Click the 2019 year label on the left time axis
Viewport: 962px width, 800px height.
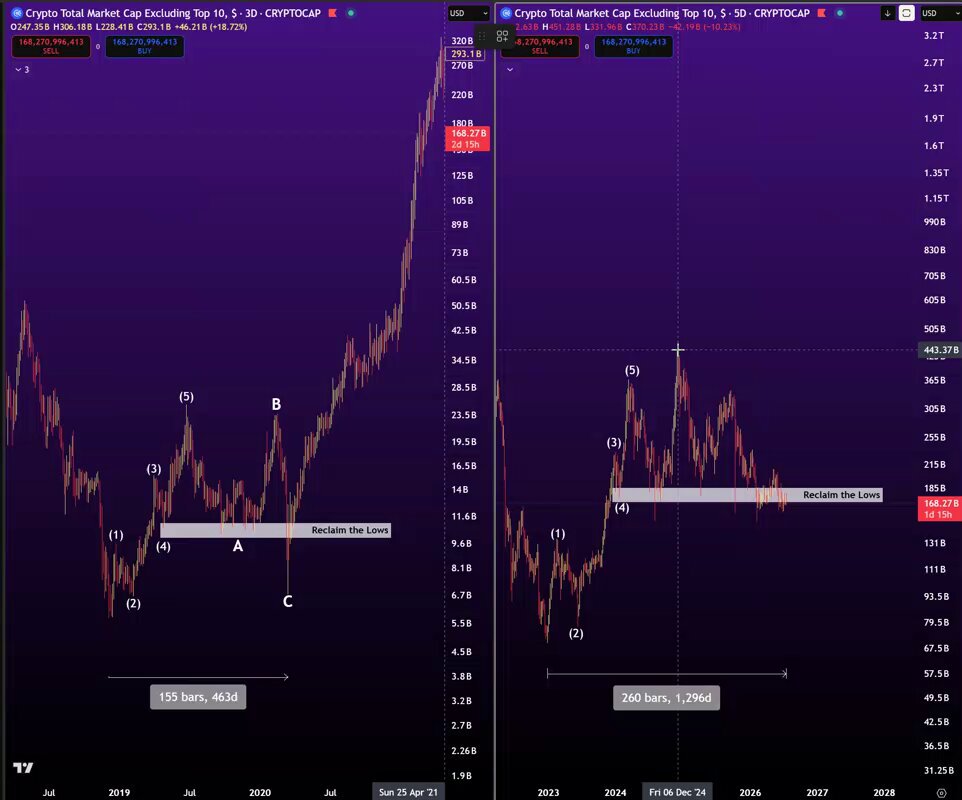pyautogui.click(x=119, y=793)
